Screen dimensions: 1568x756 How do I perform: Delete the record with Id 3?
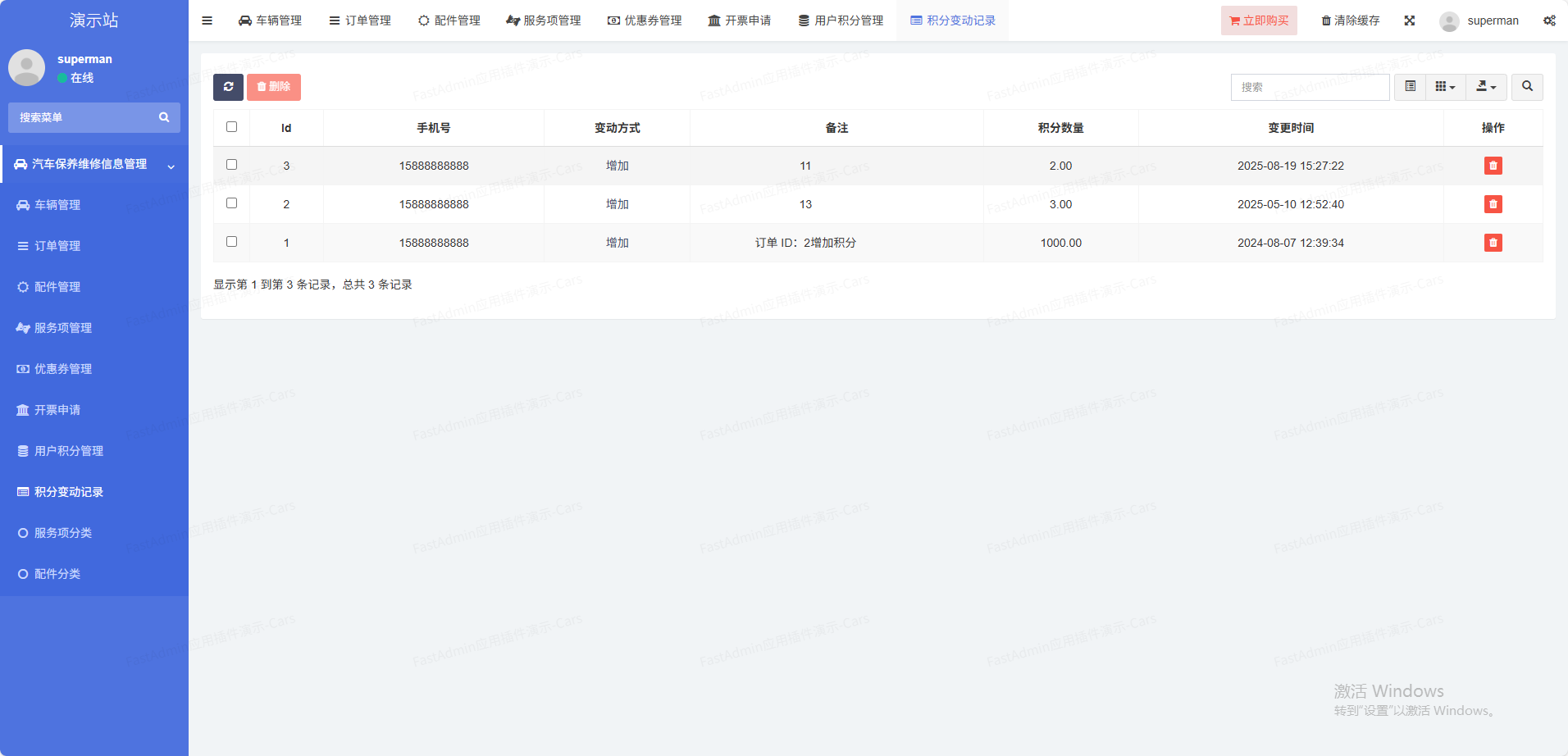(1493, 166)
